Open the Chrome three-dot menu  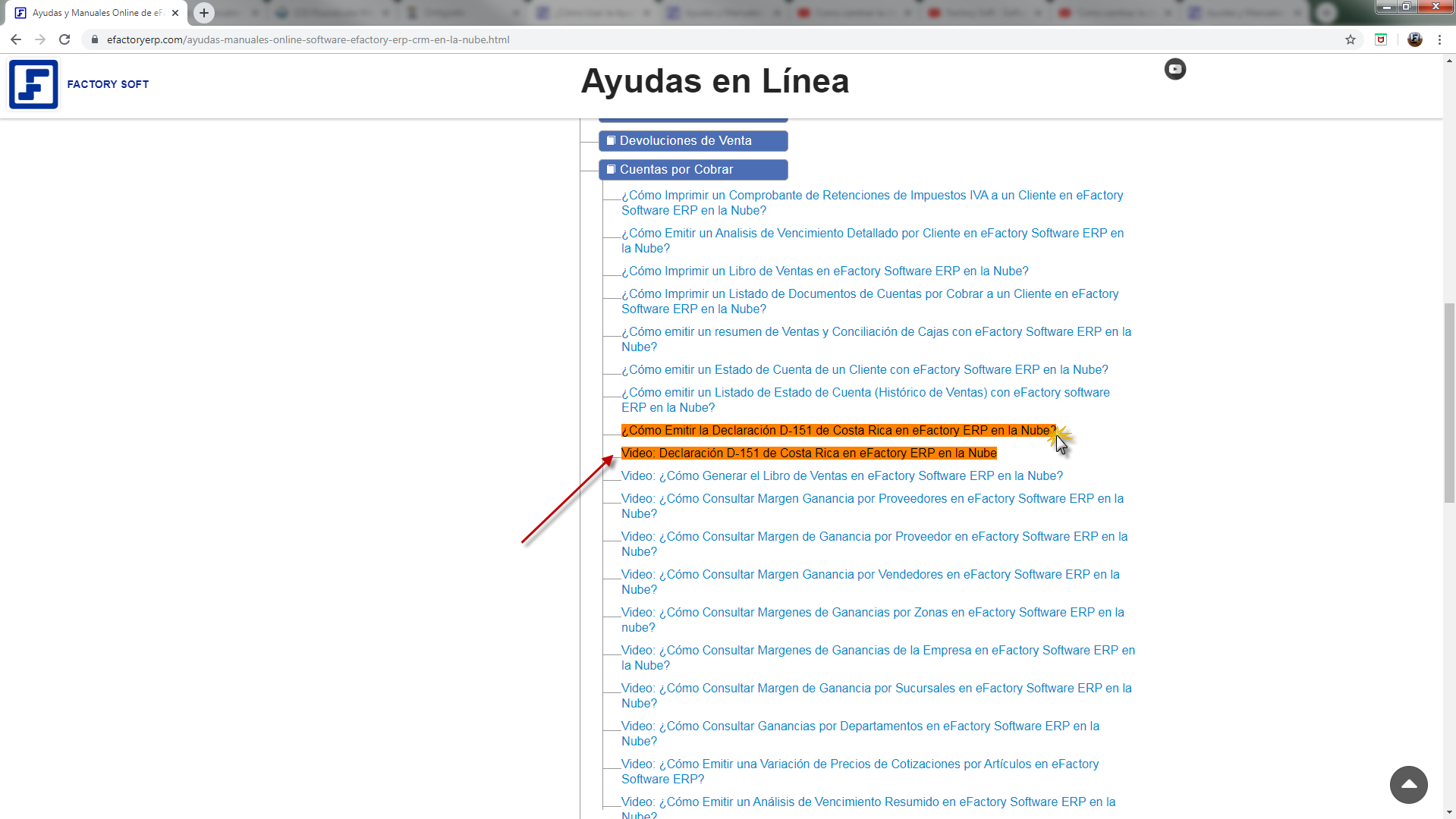tap(1439, 39)
